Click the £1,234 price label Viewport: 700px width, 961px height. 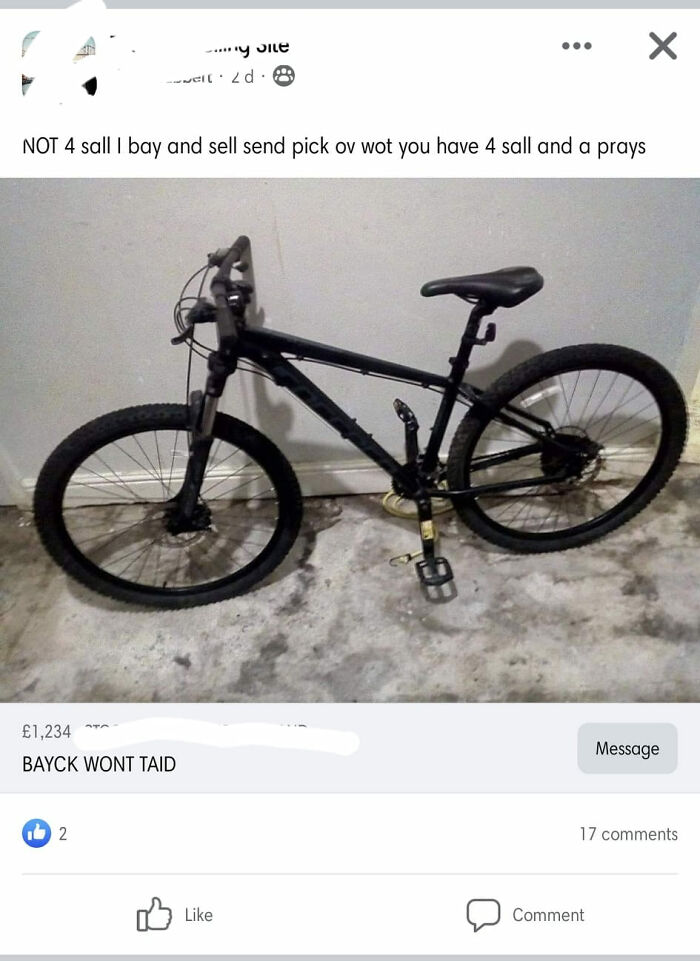tap(47, 731)
